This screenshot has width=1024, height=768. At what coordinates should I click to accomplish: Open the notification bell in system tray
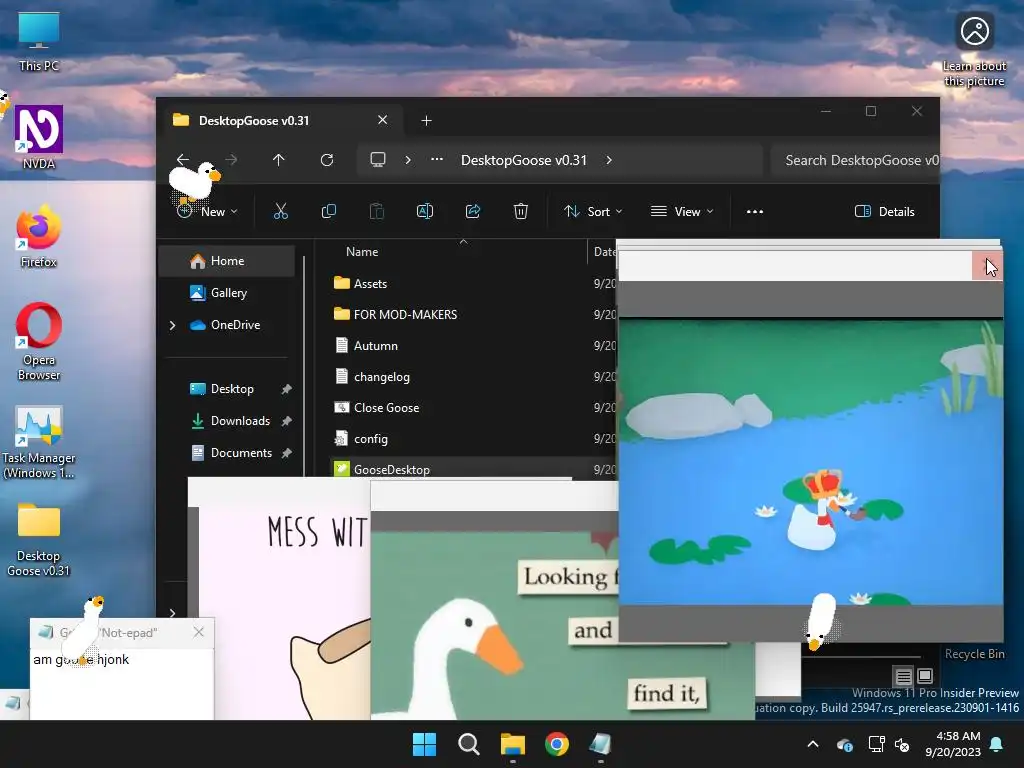(x=997, y=744)
